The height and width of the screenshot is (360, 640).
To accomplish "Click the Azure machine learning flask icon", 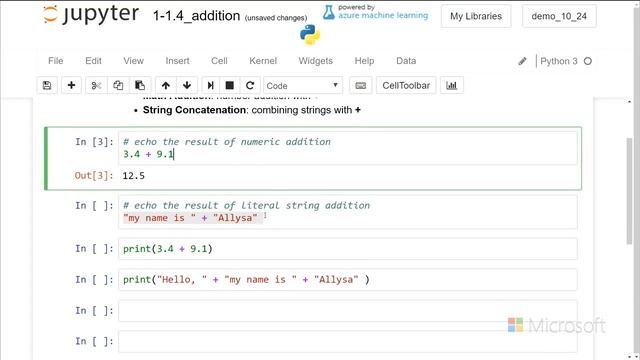I will (x=329, y=12).
